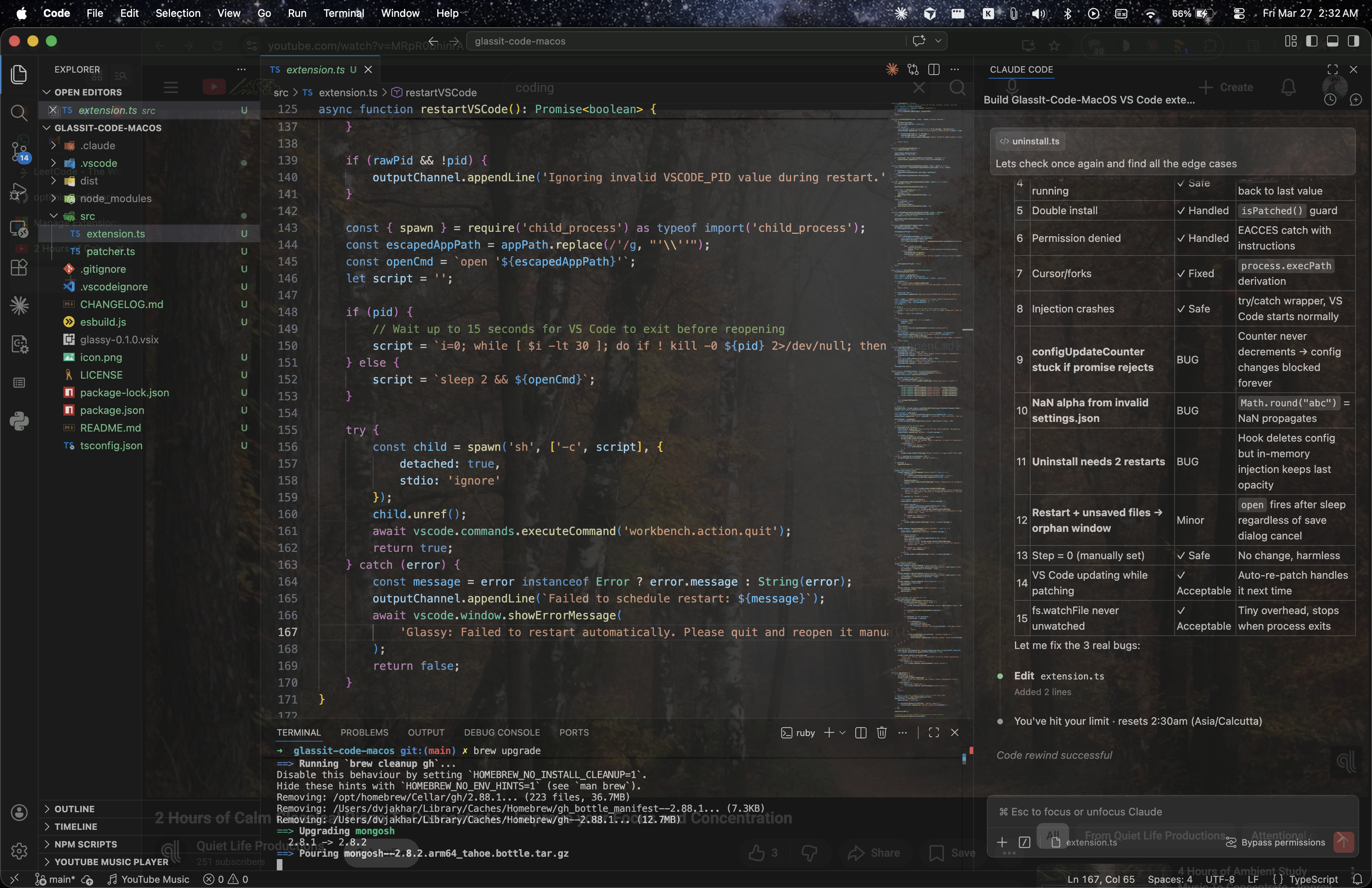Select the Python icon in the activity bar

19,421
